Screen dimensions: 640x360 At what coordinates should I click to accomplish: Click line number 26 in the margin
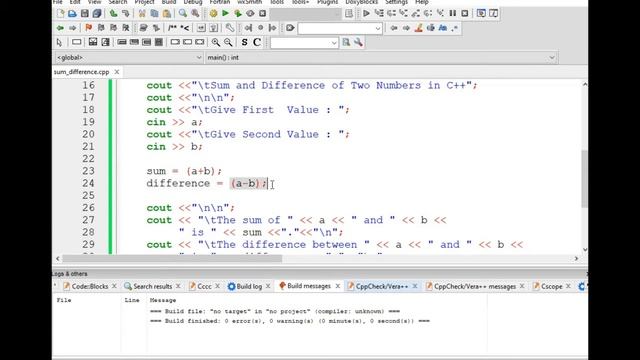pos(88,208)
